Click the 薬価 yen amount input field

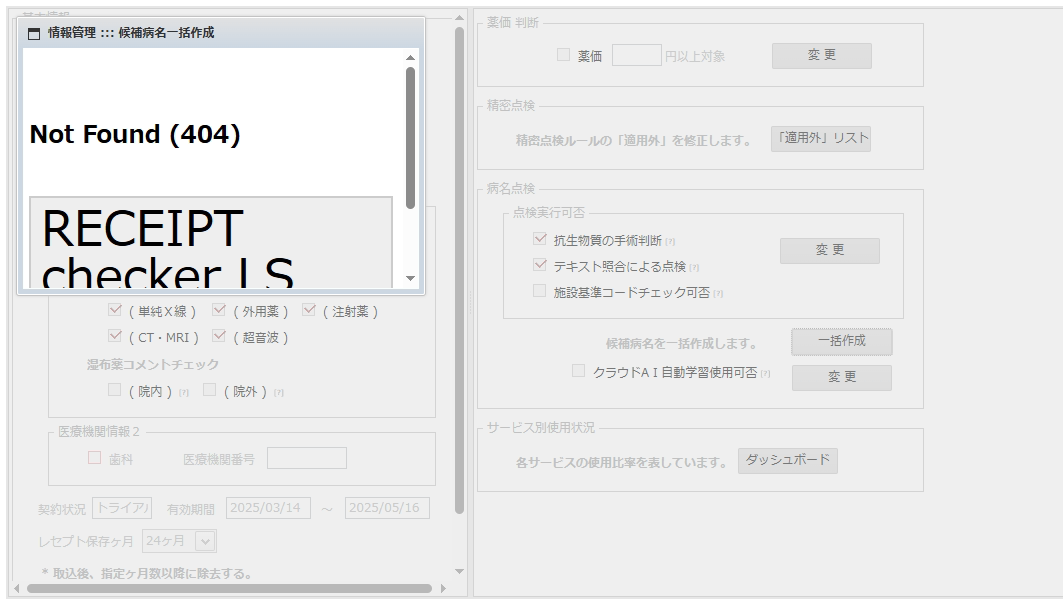click(637, 55)
